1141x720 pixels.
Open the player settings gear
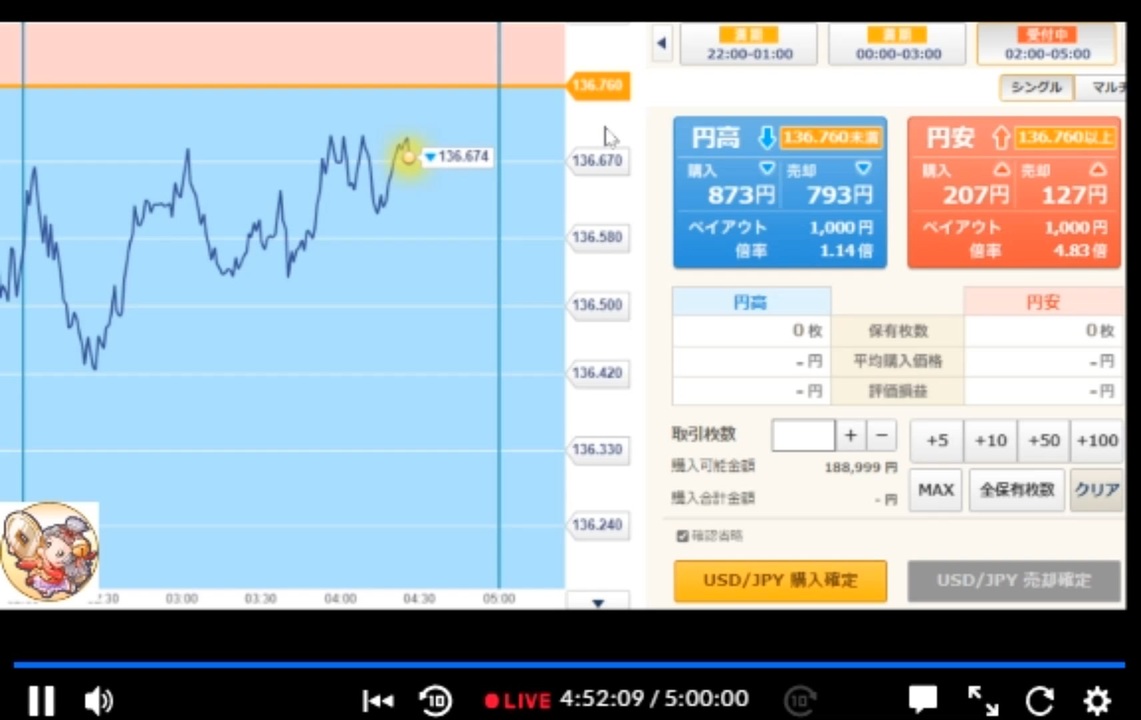pyautogui.click(x=1097, y=700)
